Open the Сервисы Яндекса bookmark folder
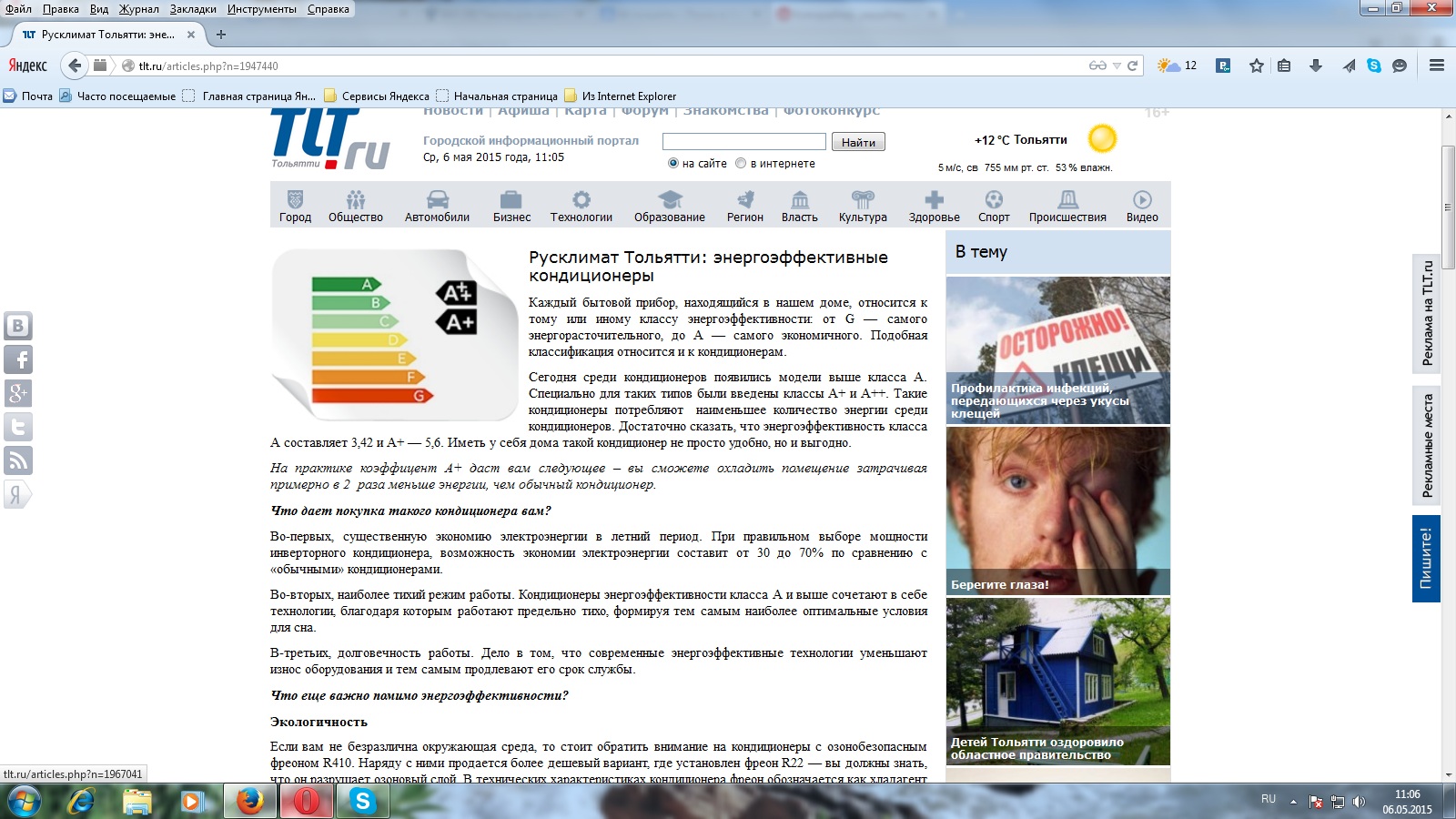The height and width of the screenshot is (819, 1456). point(377,96)
